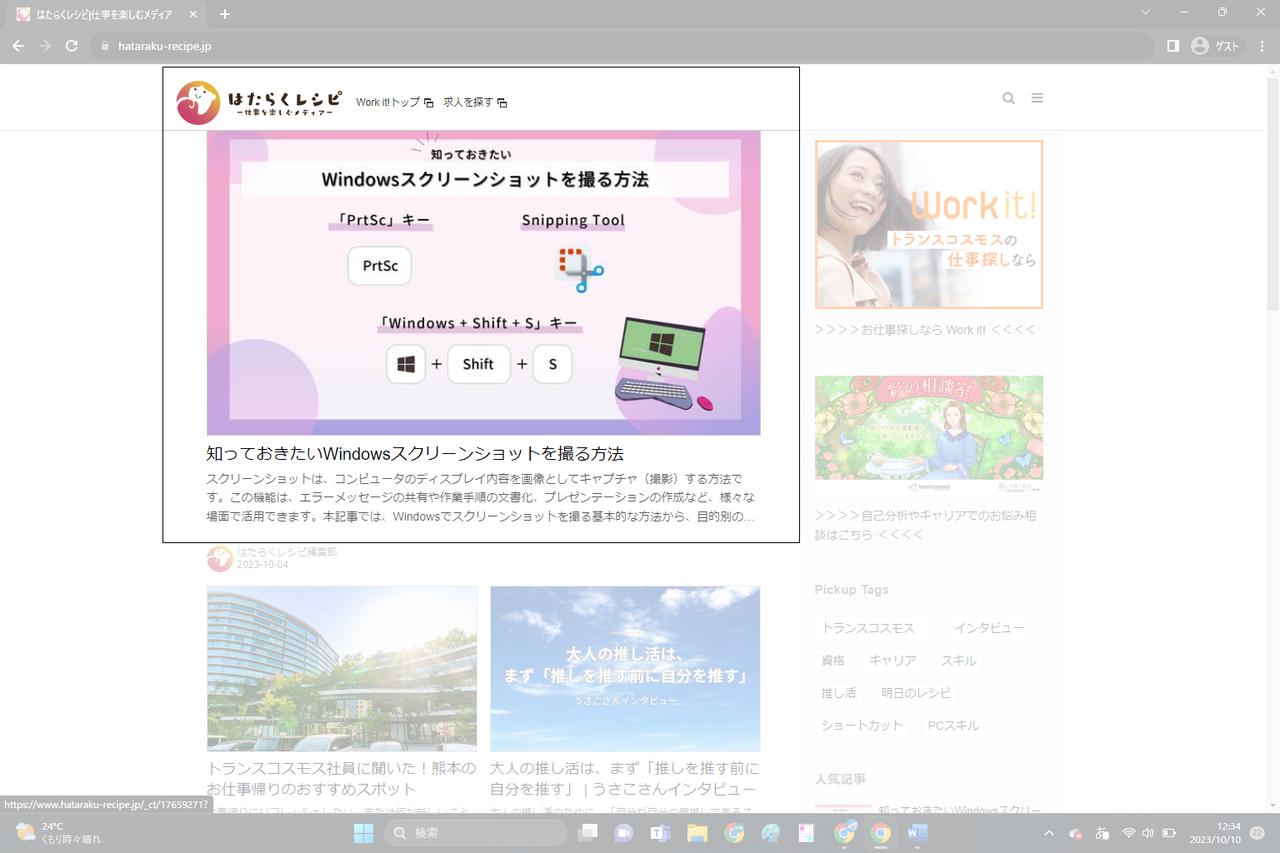Click the browser forward arrow
Screen dimensions: 1280x853
pyautogui.click(x=45, y=46)
